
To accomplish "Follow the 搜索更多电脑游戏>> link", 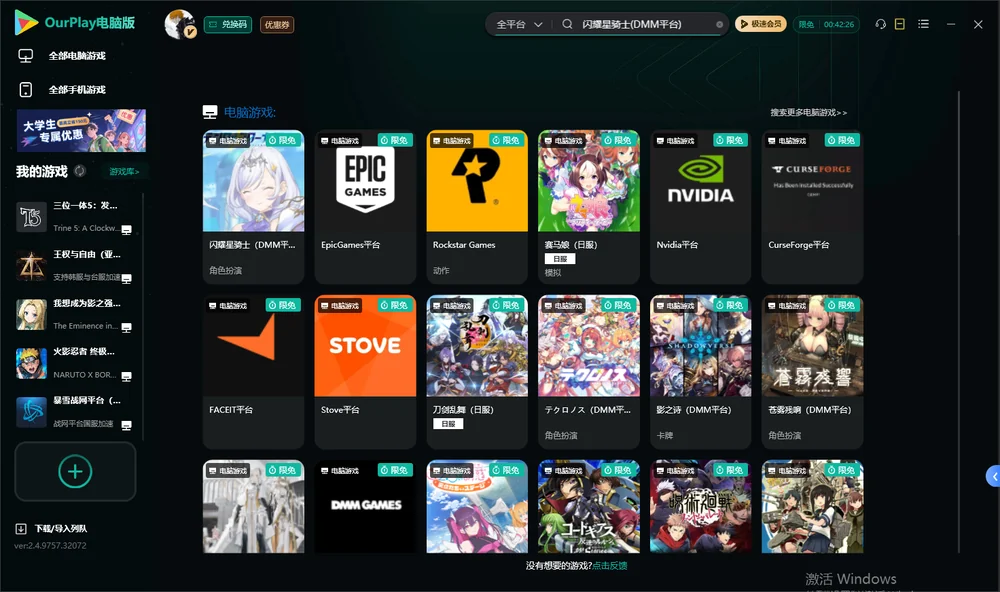I will pyautogui.click(x=808, y=113).
